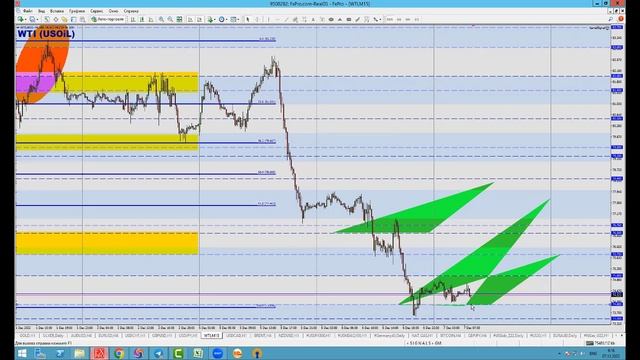Expand the indicators dropdown arrow

click(x=215, y=19)
